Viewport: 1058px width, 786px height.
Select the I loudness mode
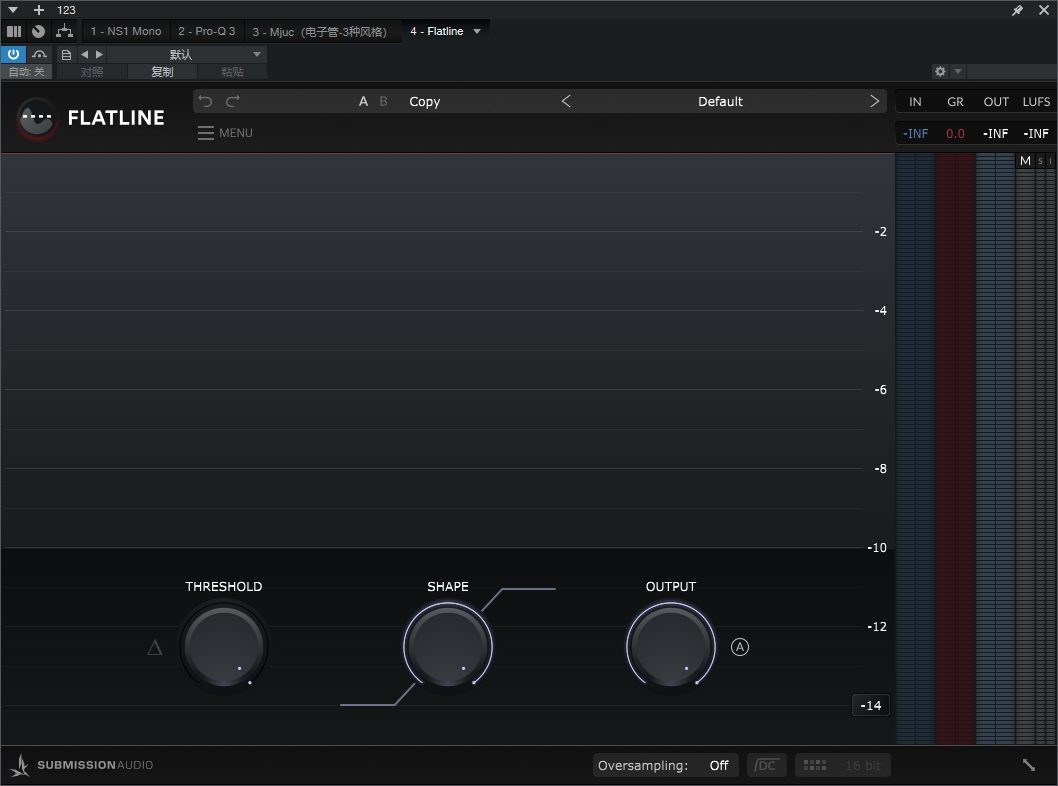[x=1050, y=161]
